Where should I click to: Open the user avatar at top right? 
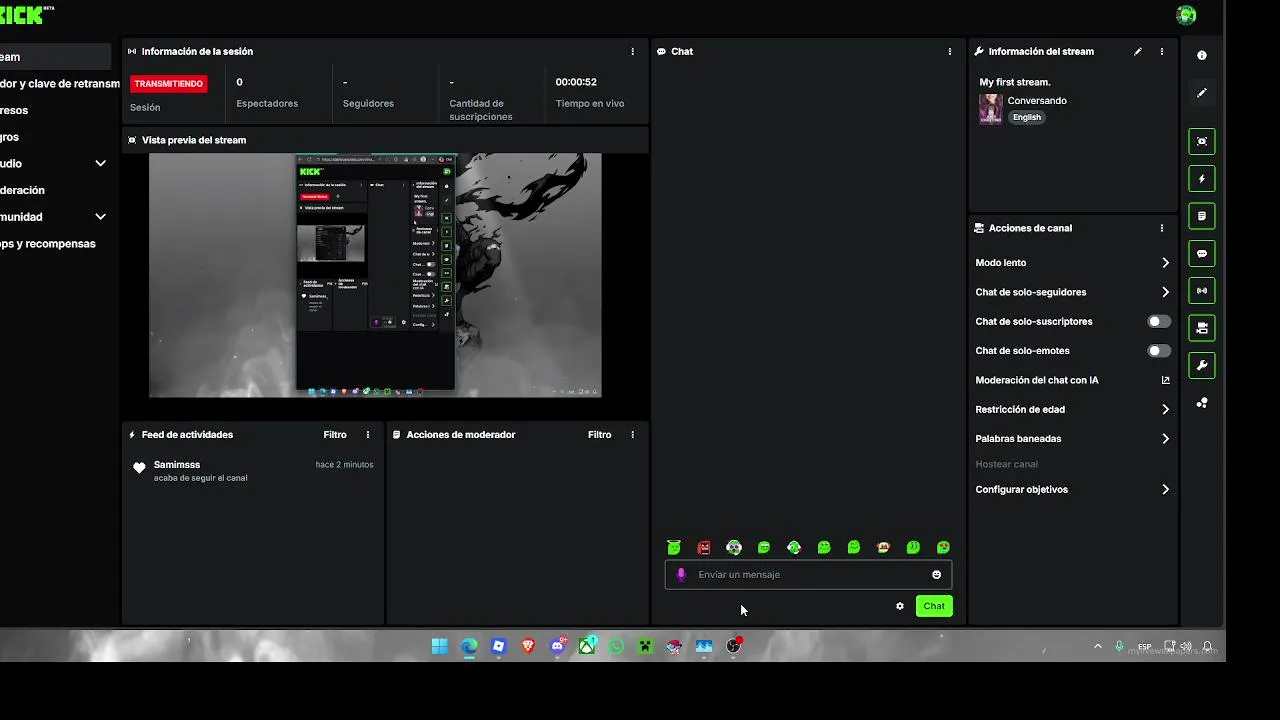coord(1186,15)
